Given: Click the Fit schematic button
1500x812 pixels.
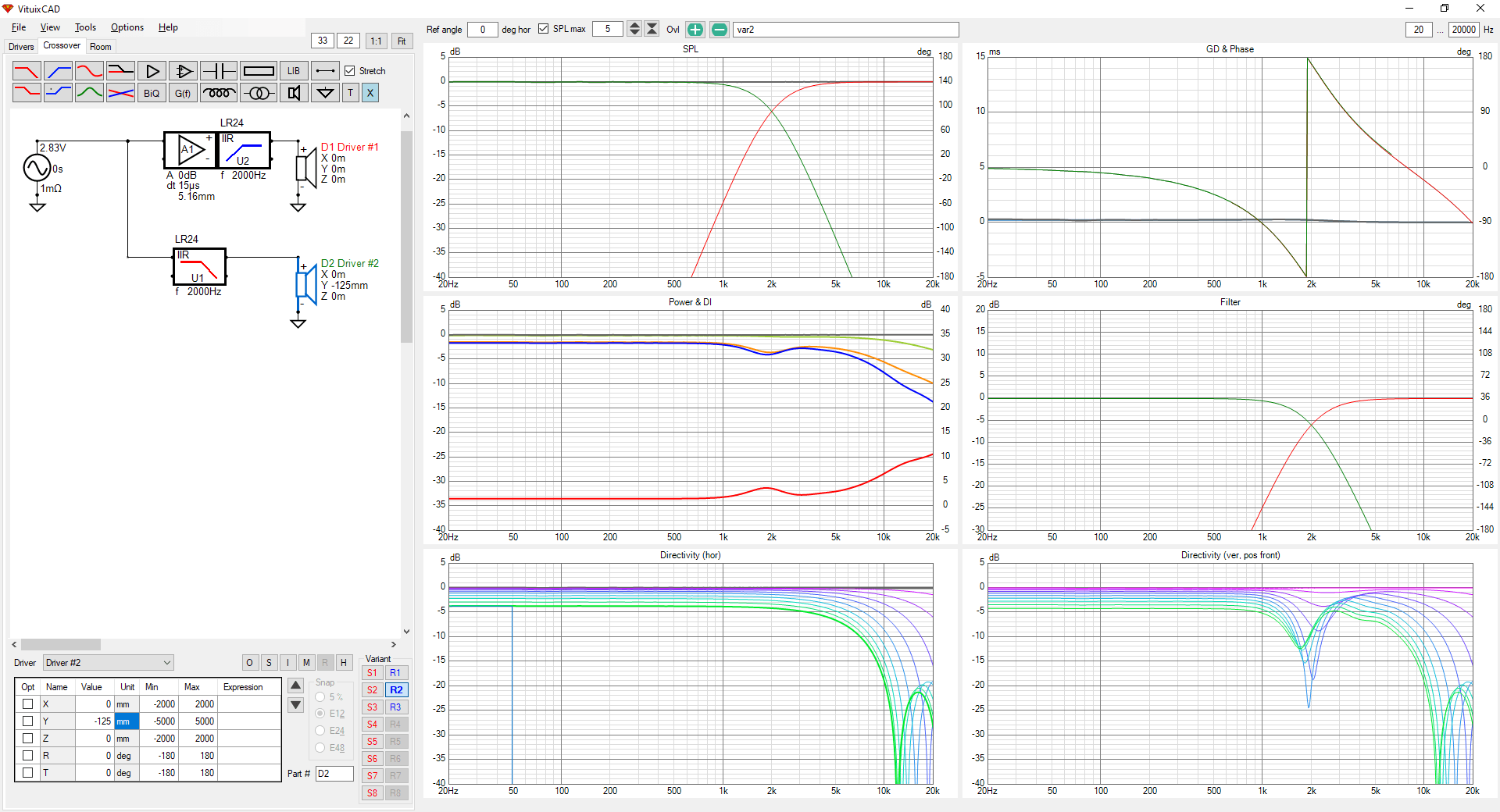Looking at the screenshot, I should [402, 41].
